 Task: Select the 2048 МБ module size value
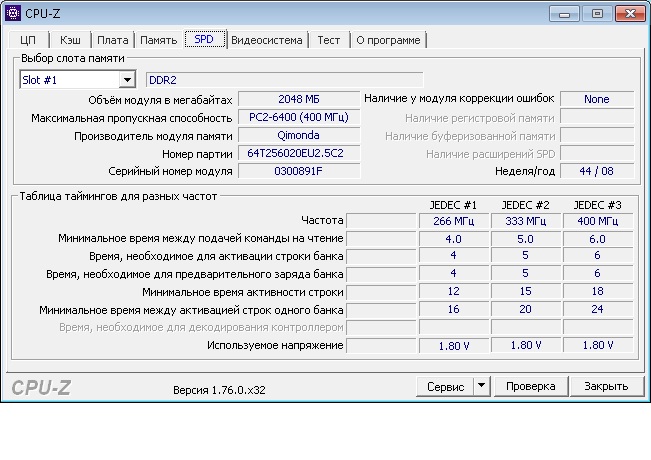point(299,99)
